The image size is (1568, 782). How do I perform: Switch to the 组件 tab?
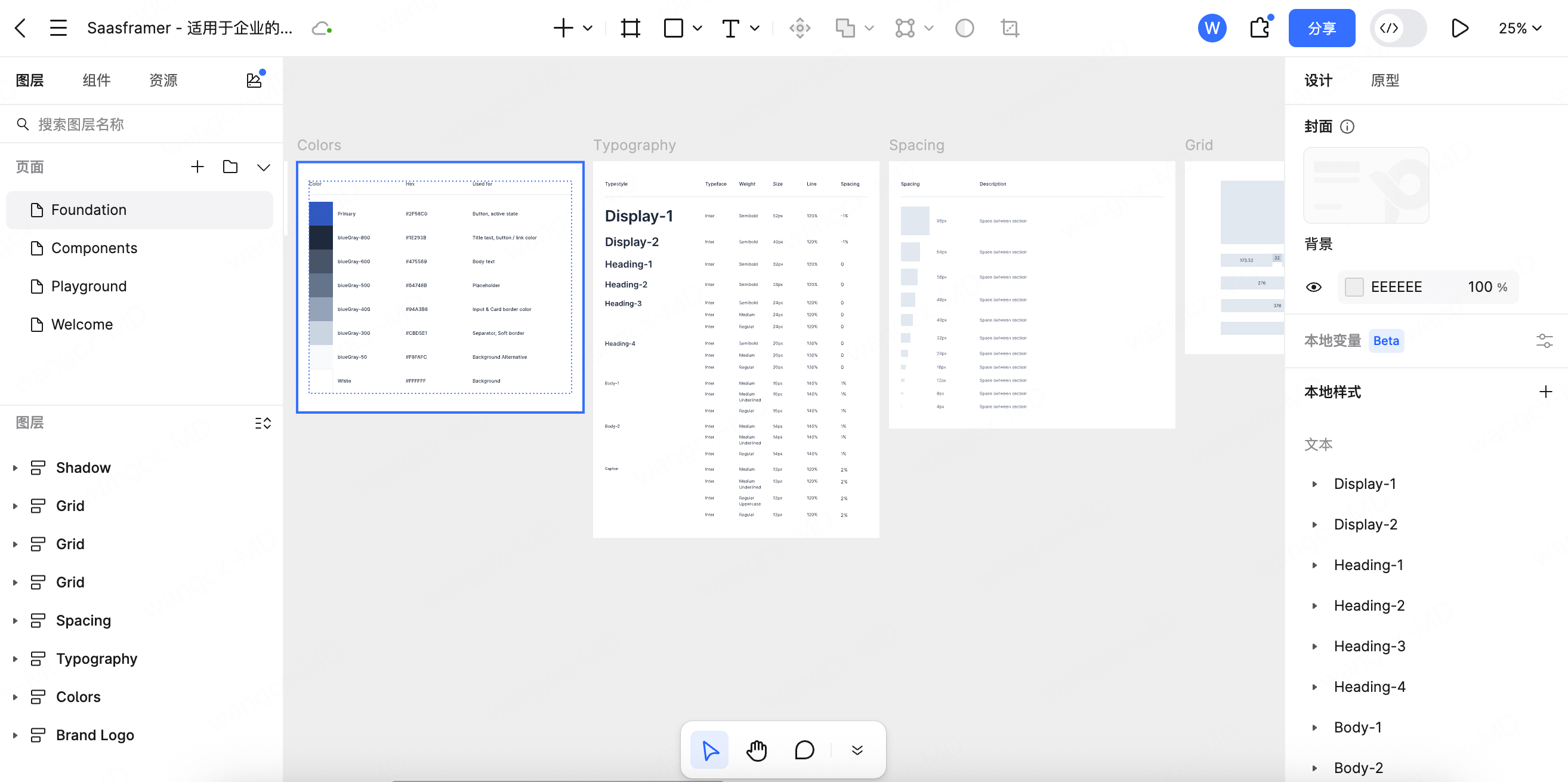96,81
